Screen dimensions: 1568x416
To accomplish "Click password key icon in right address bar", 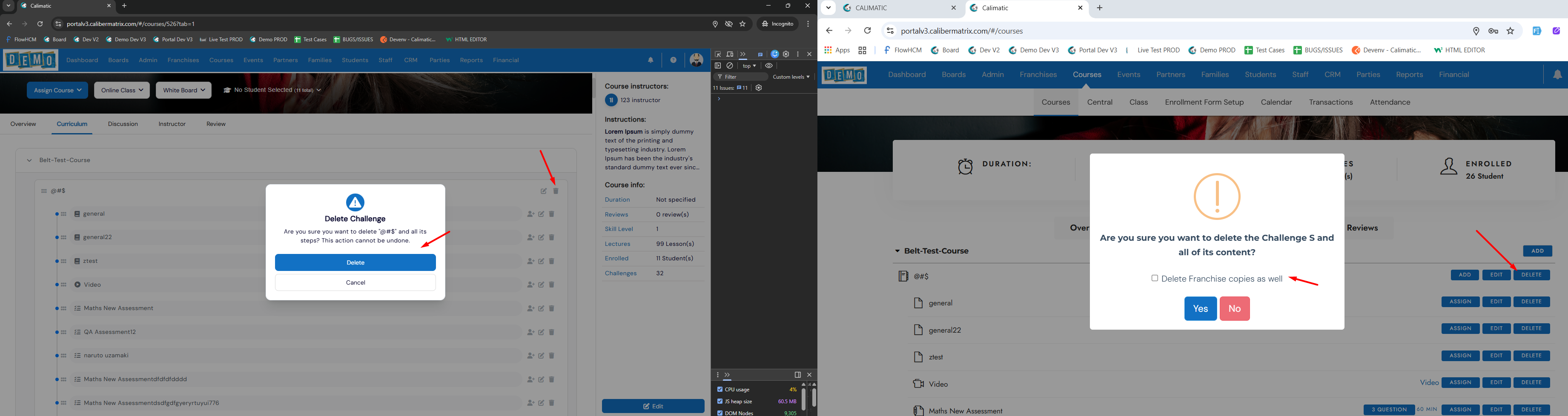I will pos(1493,31).
